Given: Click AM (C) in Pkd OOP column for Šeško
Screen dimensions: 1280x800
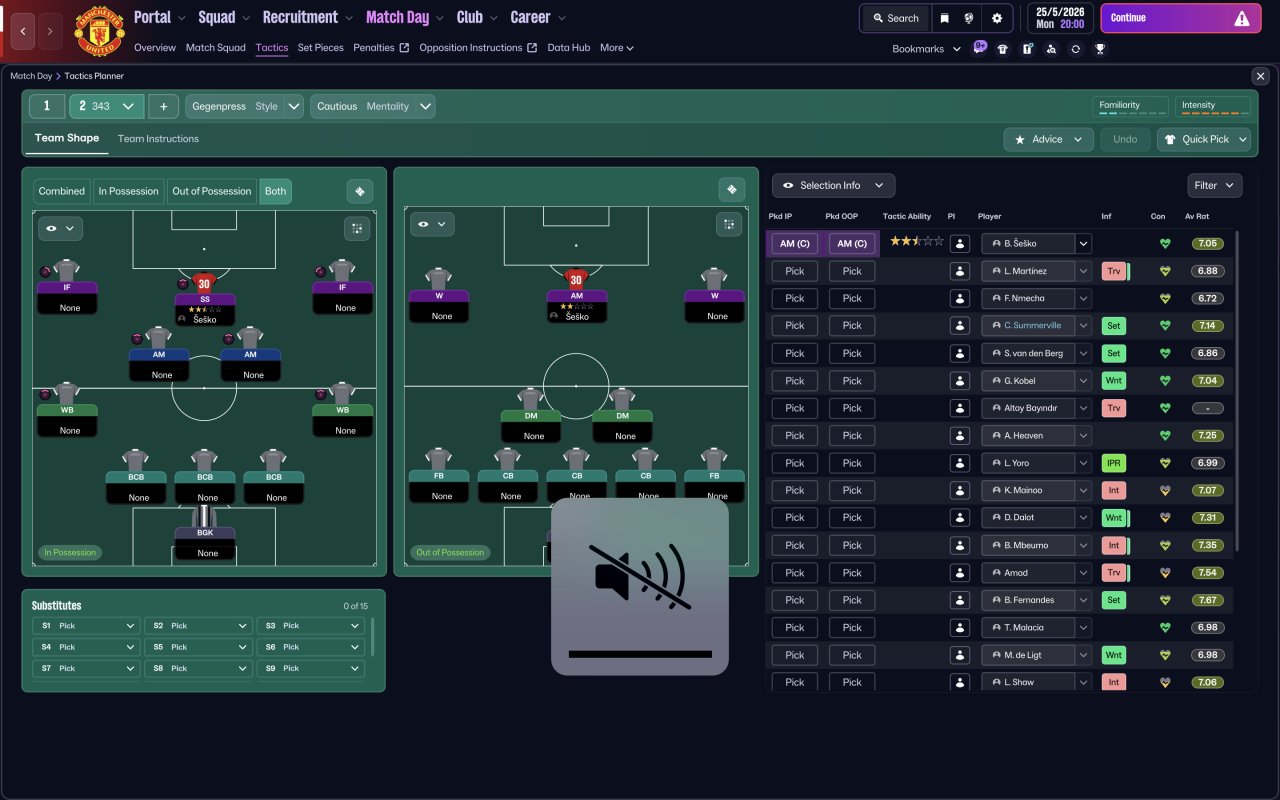Looking at the screenshot, I should (x=852, y=243).
